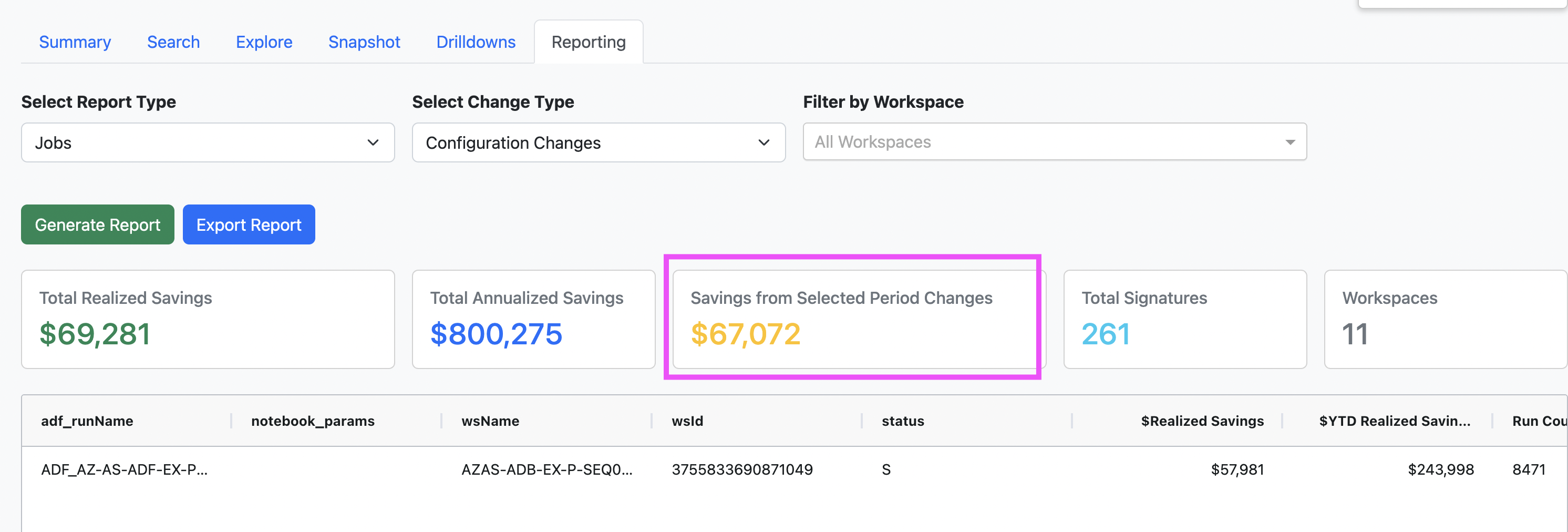Click the wsName column header
The width and height of the screenshot is (1568, 532).
click(x=490, y=421)
